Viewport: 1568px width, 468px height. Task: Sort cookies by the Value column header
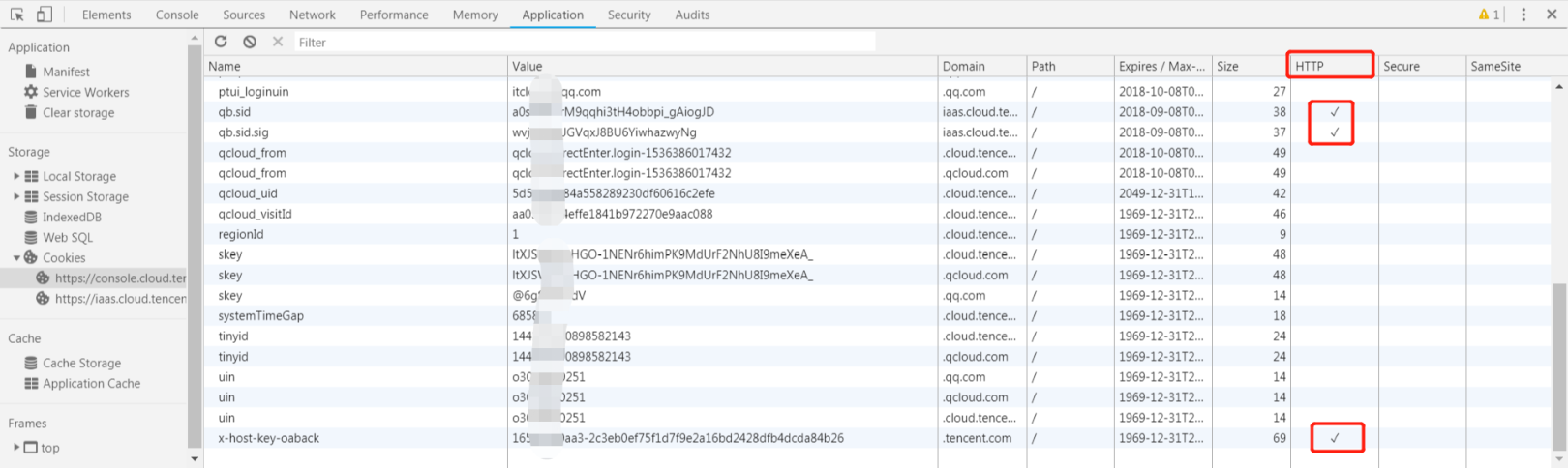pyautogui.click(x=723, y=66)
